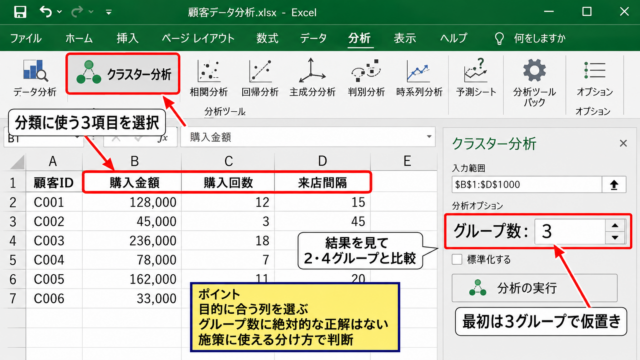Select the 来店間隔 header cell

[322, 182]
